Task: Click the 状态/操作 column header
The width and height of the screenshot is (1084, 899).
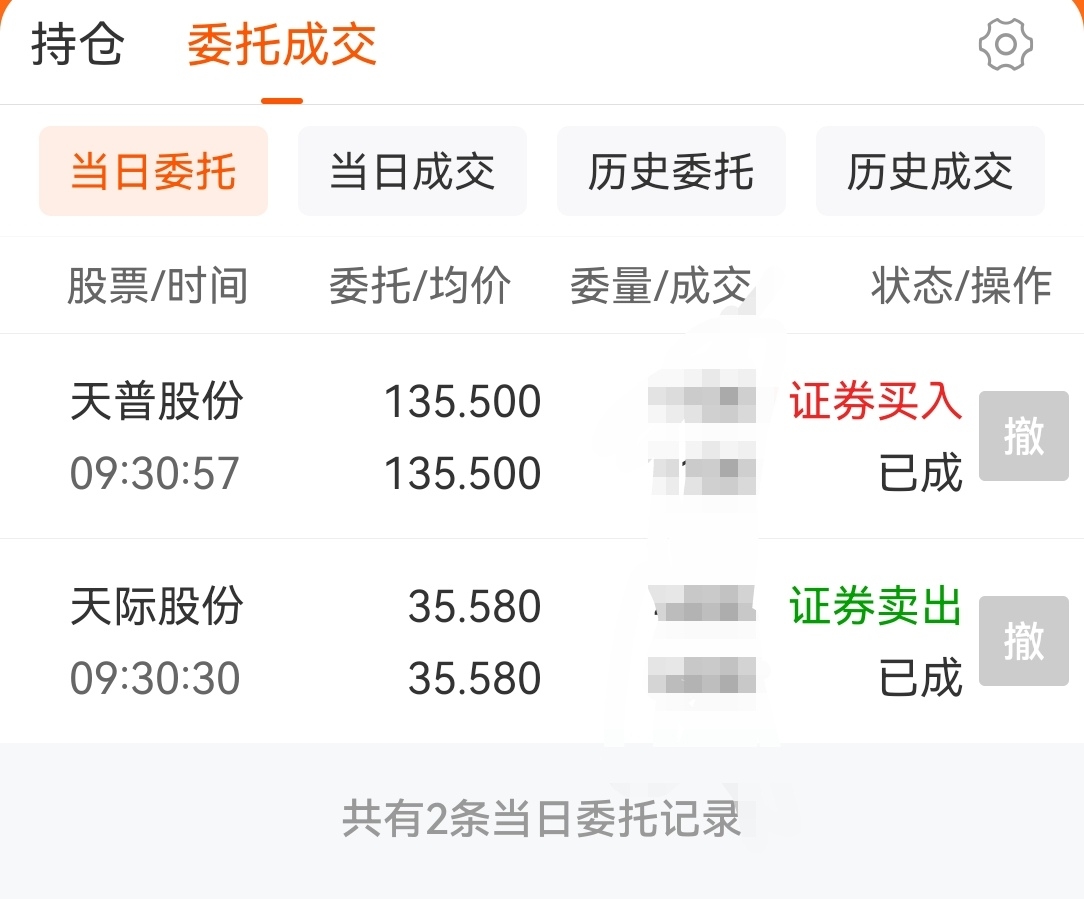Action: pos(961,286)
